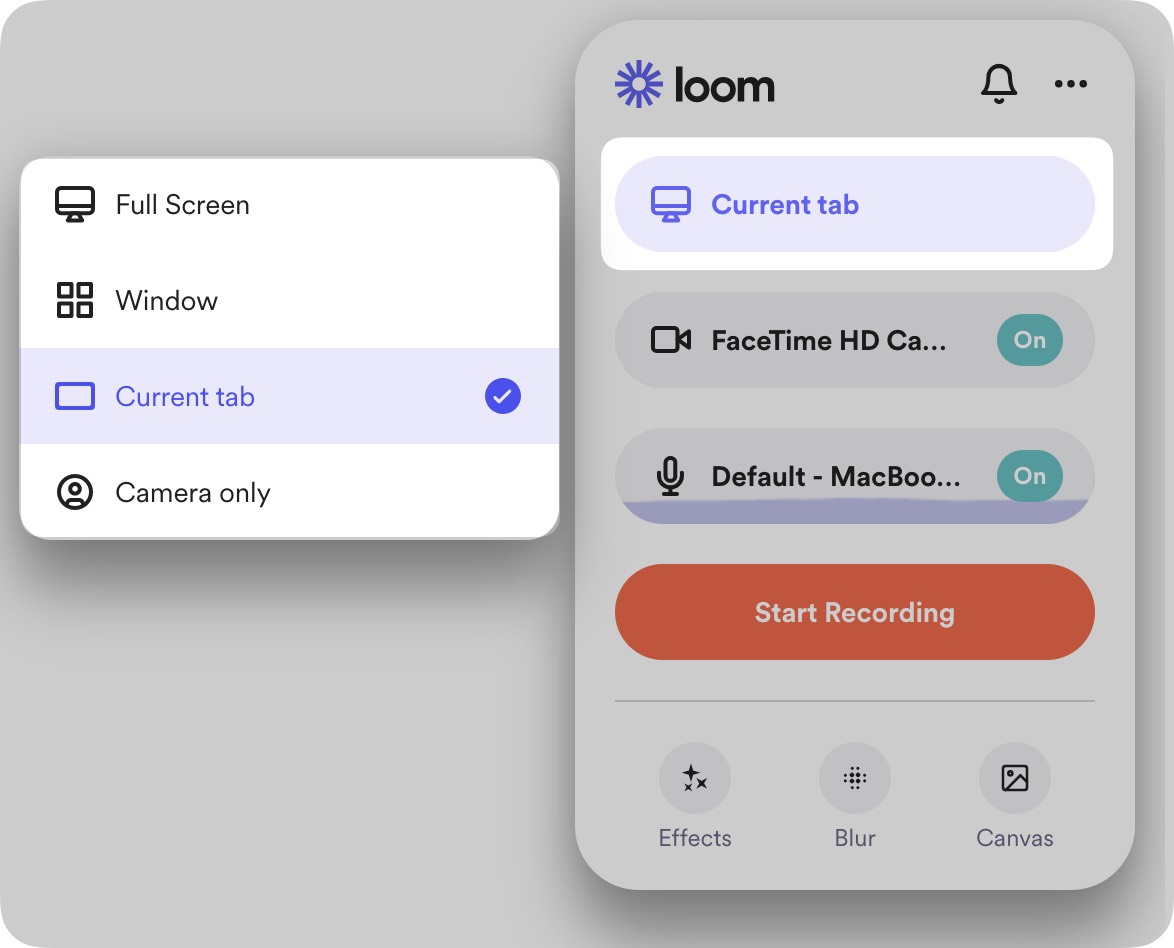The width and height of the screenshot is (1174, 948).
Task: Open the Current tab recording mode selector
Action: tap(854, 204)
